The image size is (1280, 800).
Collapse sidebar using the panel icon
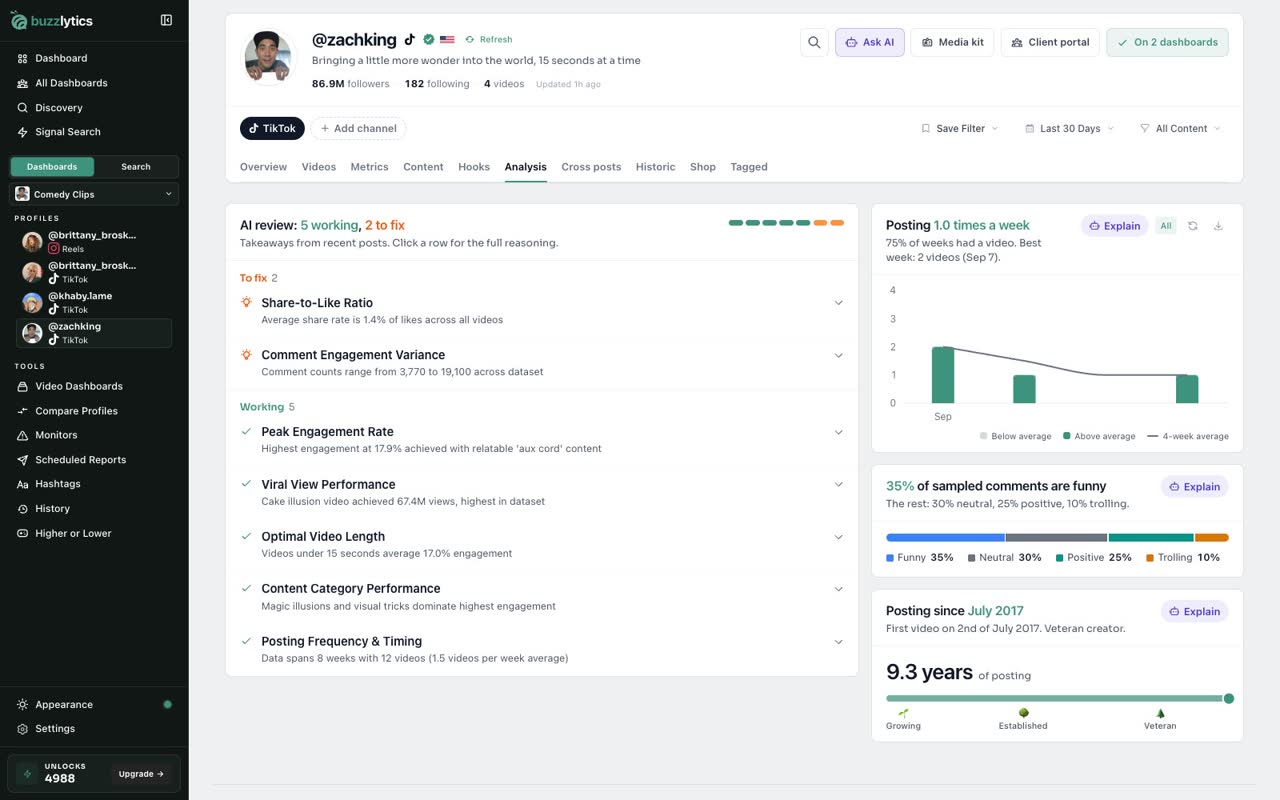[166, 20]
